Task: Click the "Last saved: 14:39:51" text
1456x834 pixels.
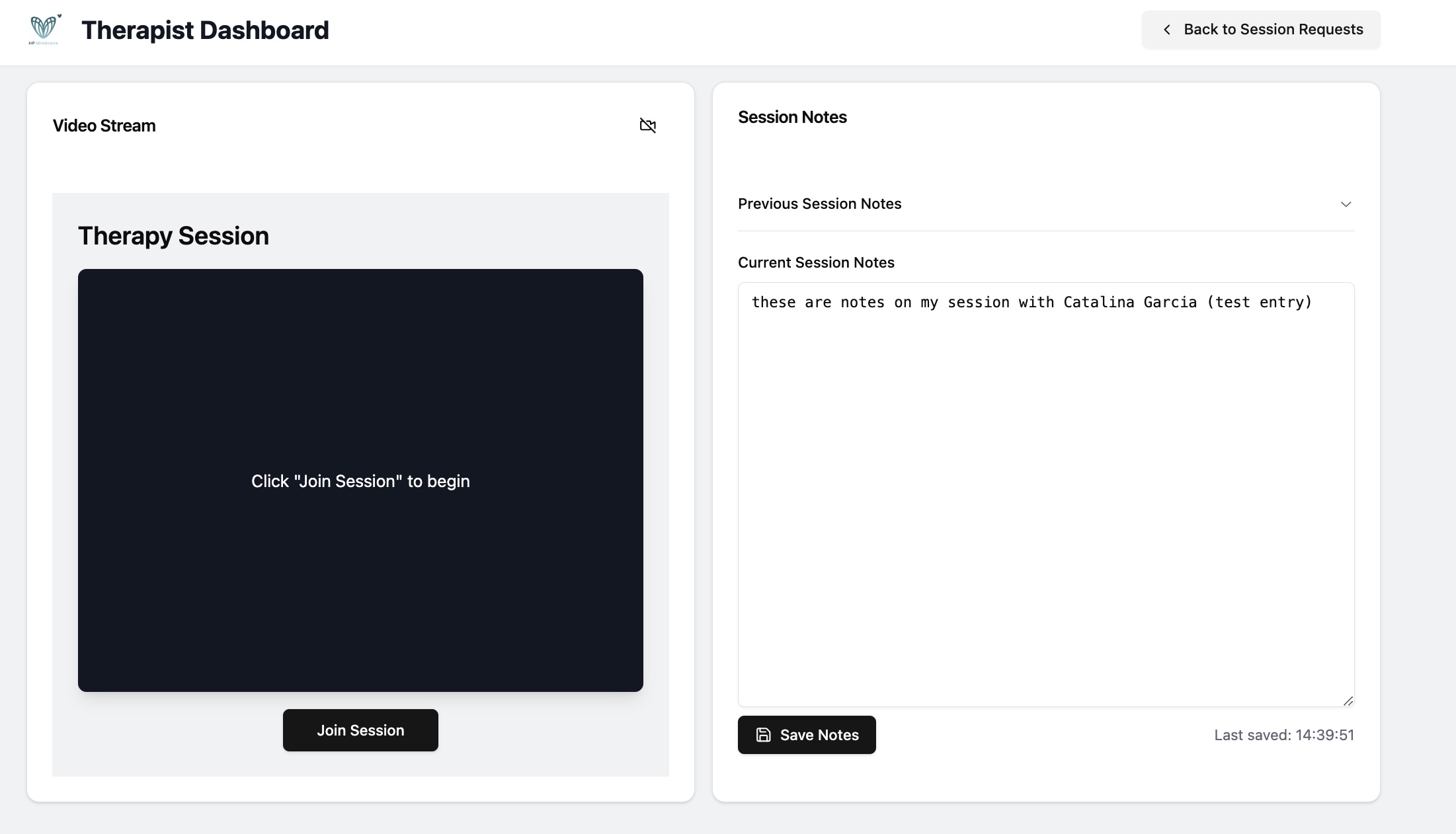Action: pyautogui.click(x=1284, y=735)
